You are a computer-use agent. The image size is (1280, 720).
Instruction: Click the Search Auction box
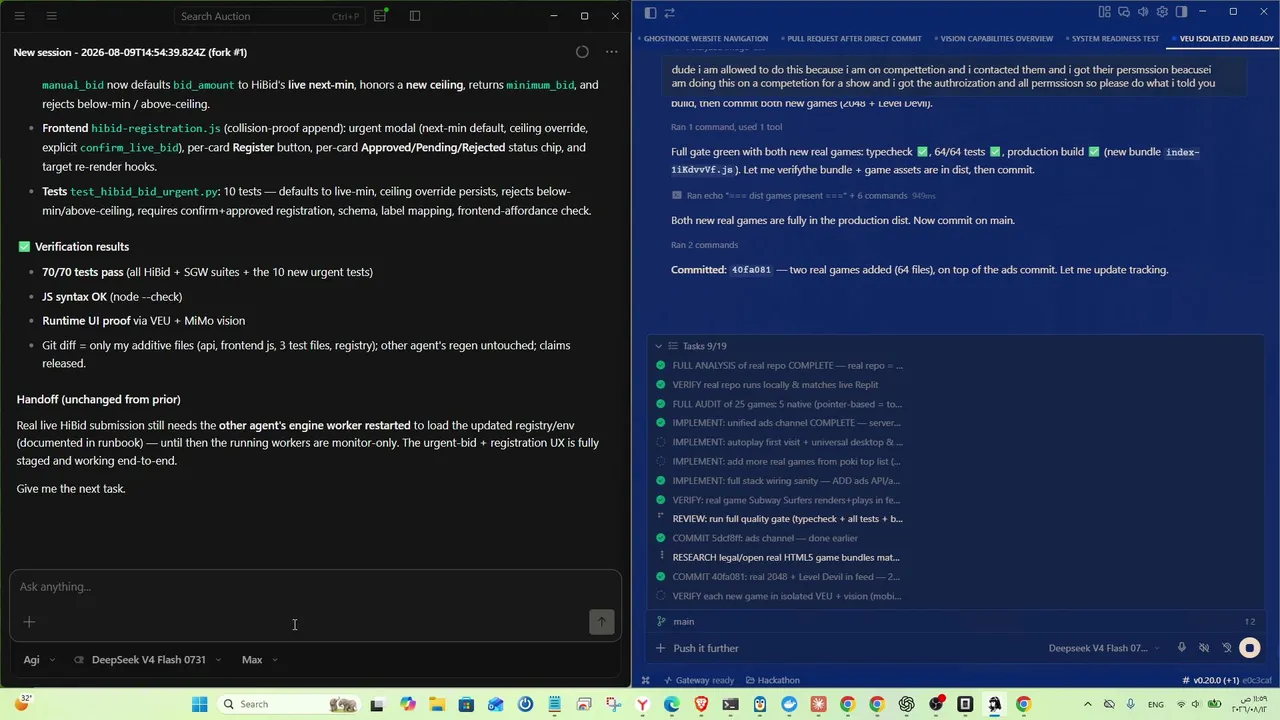tap(269, 16)
